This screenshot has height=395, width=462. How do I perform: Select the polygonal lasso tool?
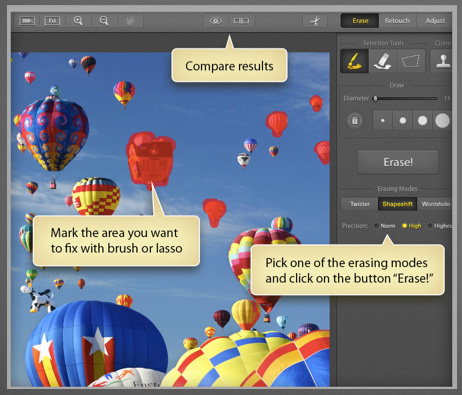(411, 61)
